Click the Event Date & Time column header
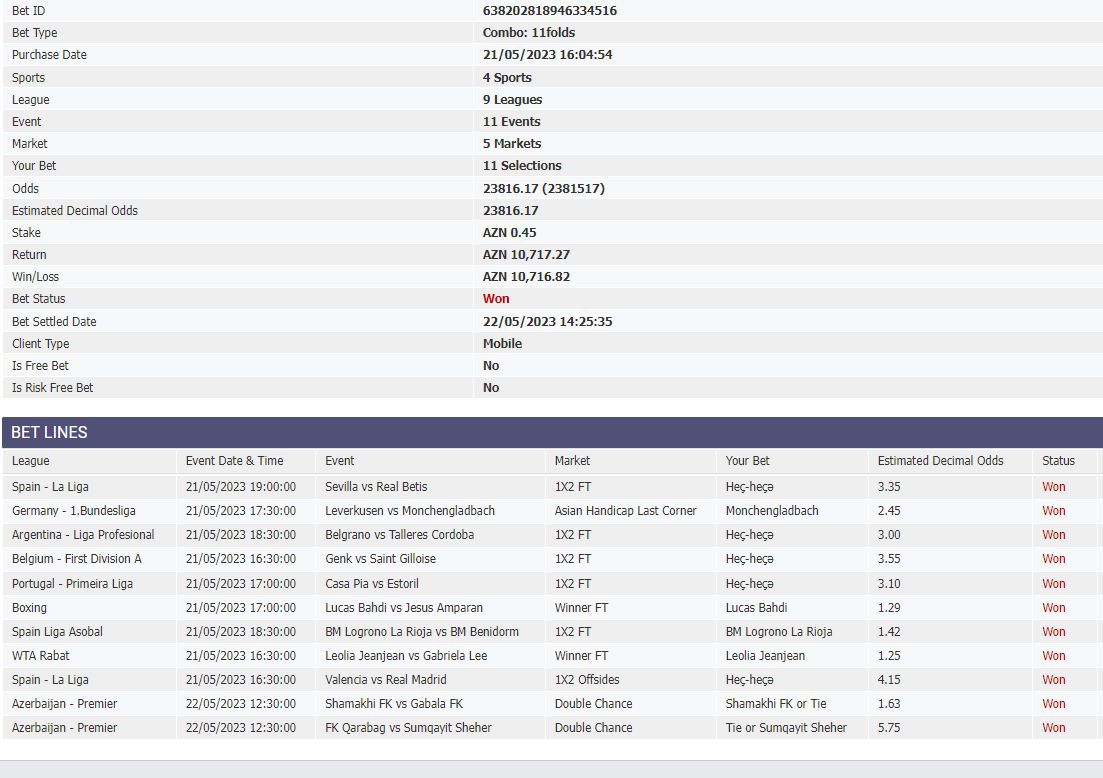 click(234, 461)
